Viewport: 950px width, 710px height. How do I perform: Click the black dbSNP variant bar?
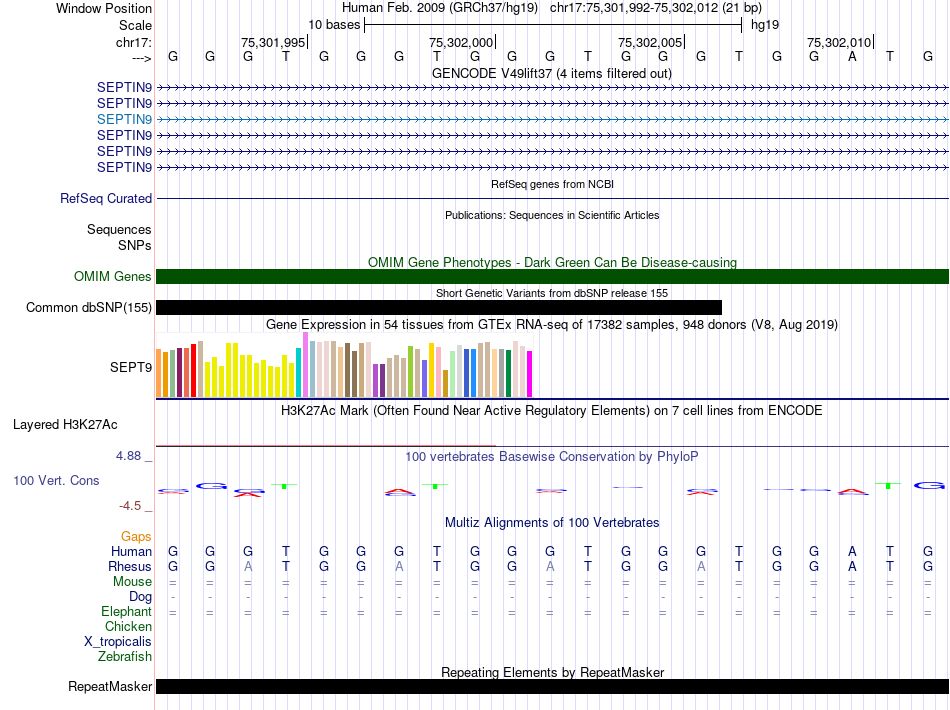438,308
